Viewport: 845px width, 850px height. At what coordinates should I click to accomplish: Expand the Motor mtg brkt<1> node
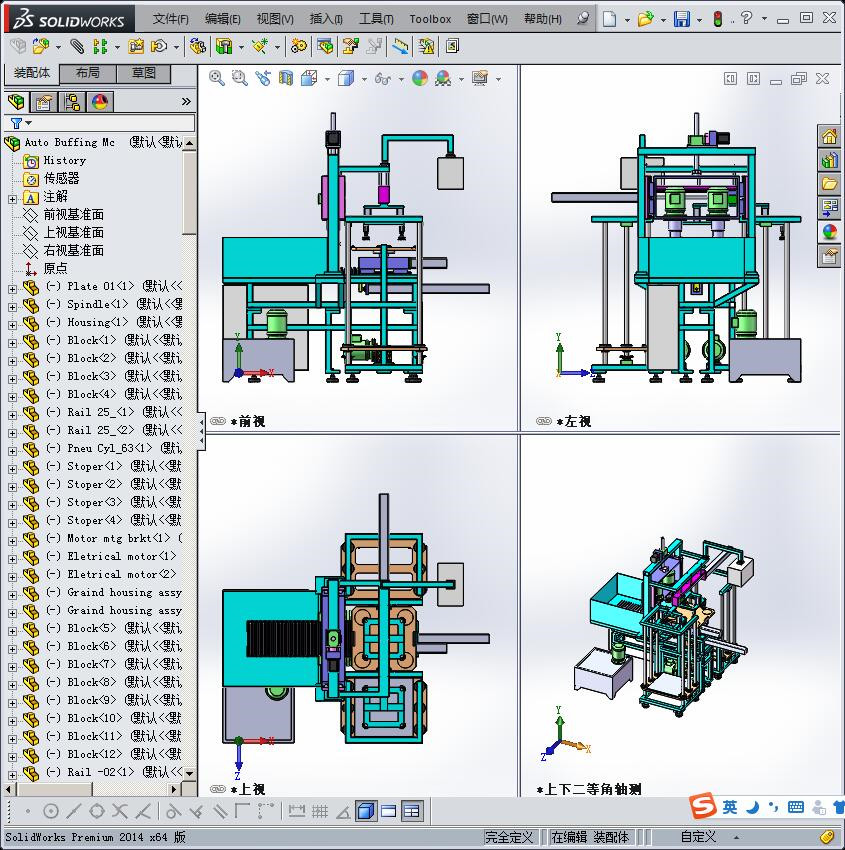point(12,541)
